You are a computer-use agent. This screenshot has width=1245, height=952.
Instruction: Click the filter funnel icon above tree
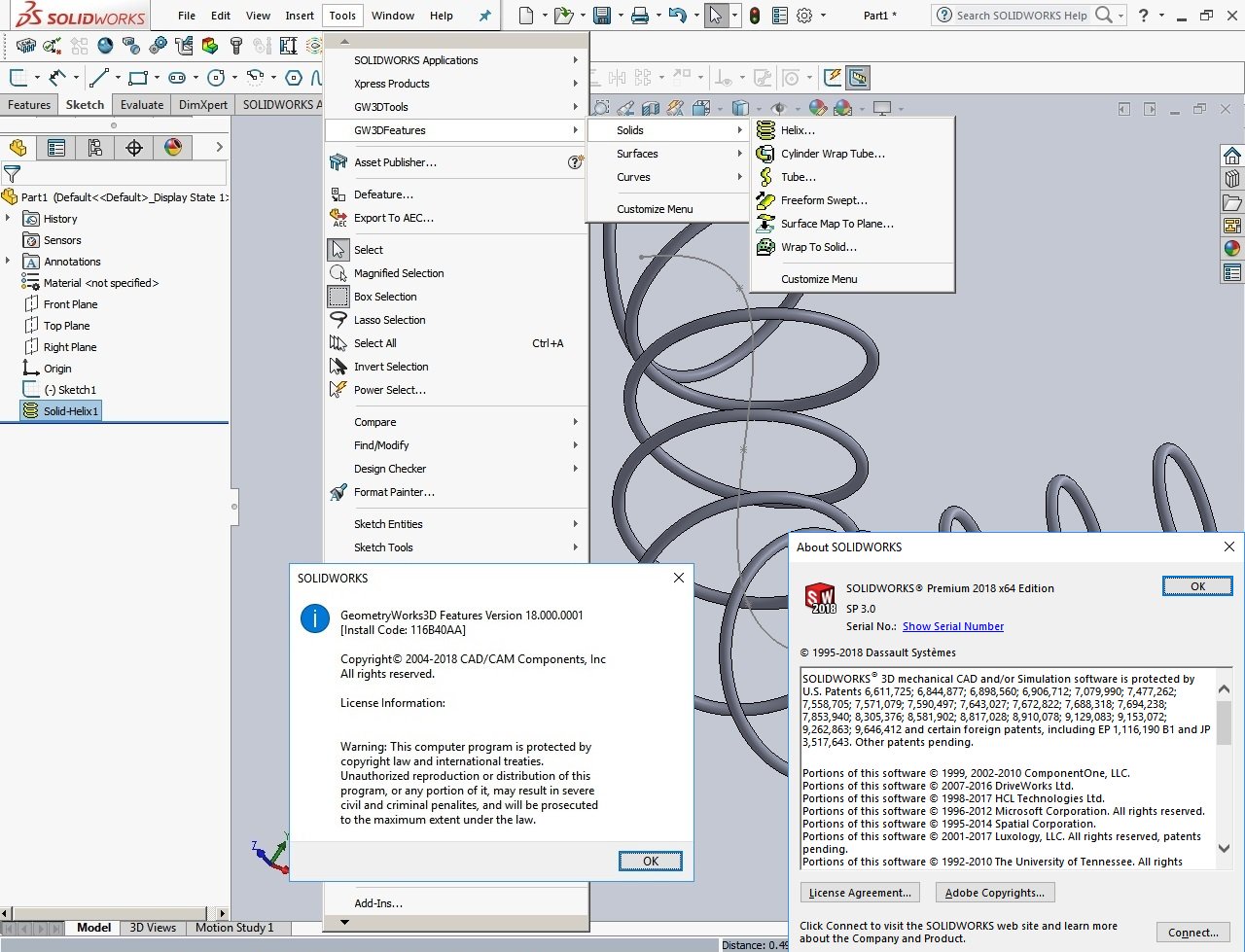(x=12, y=175)
